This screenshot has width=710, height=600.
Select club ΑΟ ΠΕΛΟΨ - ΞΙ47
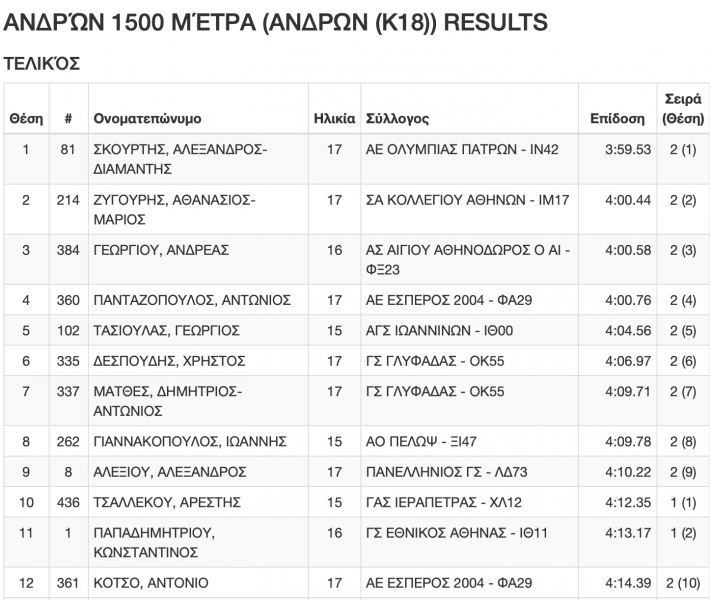[422, 441]
